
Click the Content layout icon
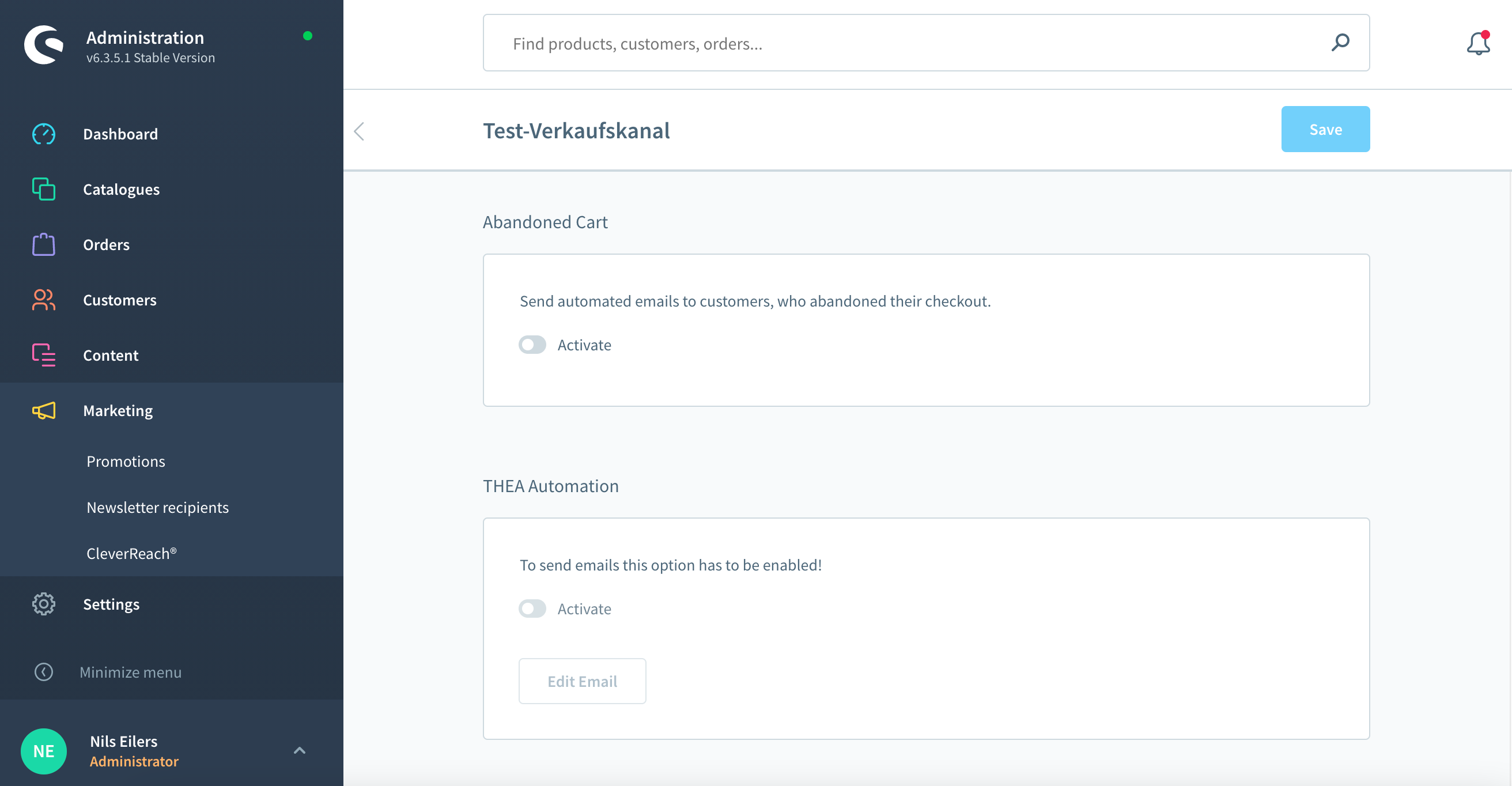pyautogui.click(x=43, y=354)
